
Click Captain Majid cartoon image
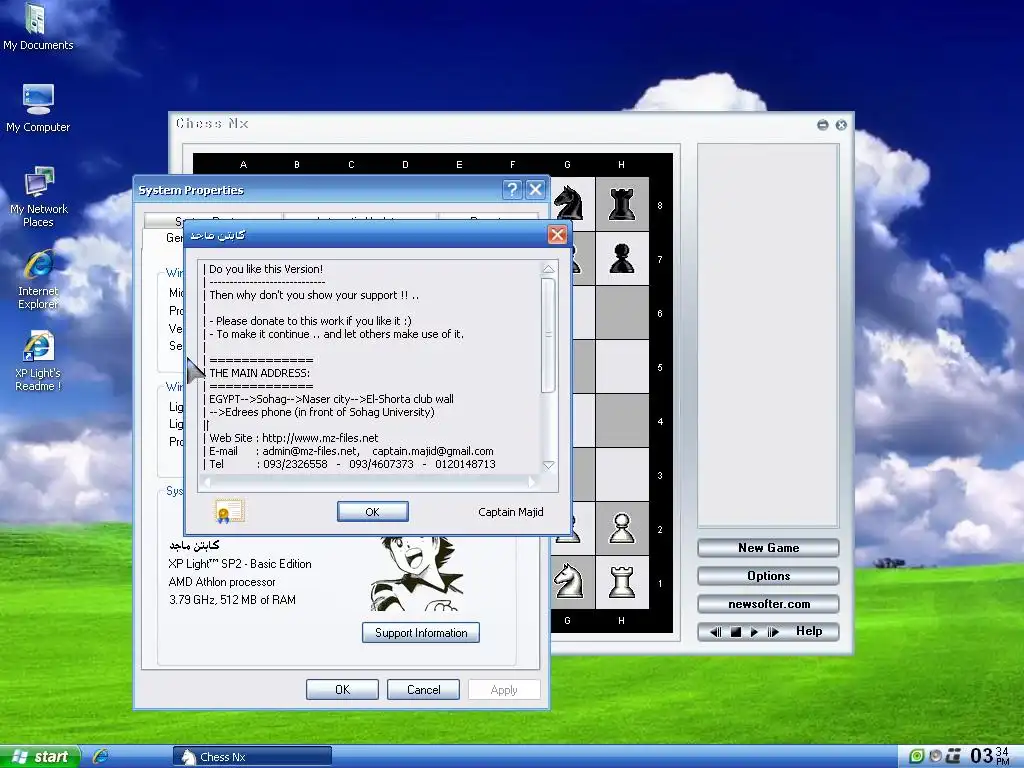(x=417, y=573)
